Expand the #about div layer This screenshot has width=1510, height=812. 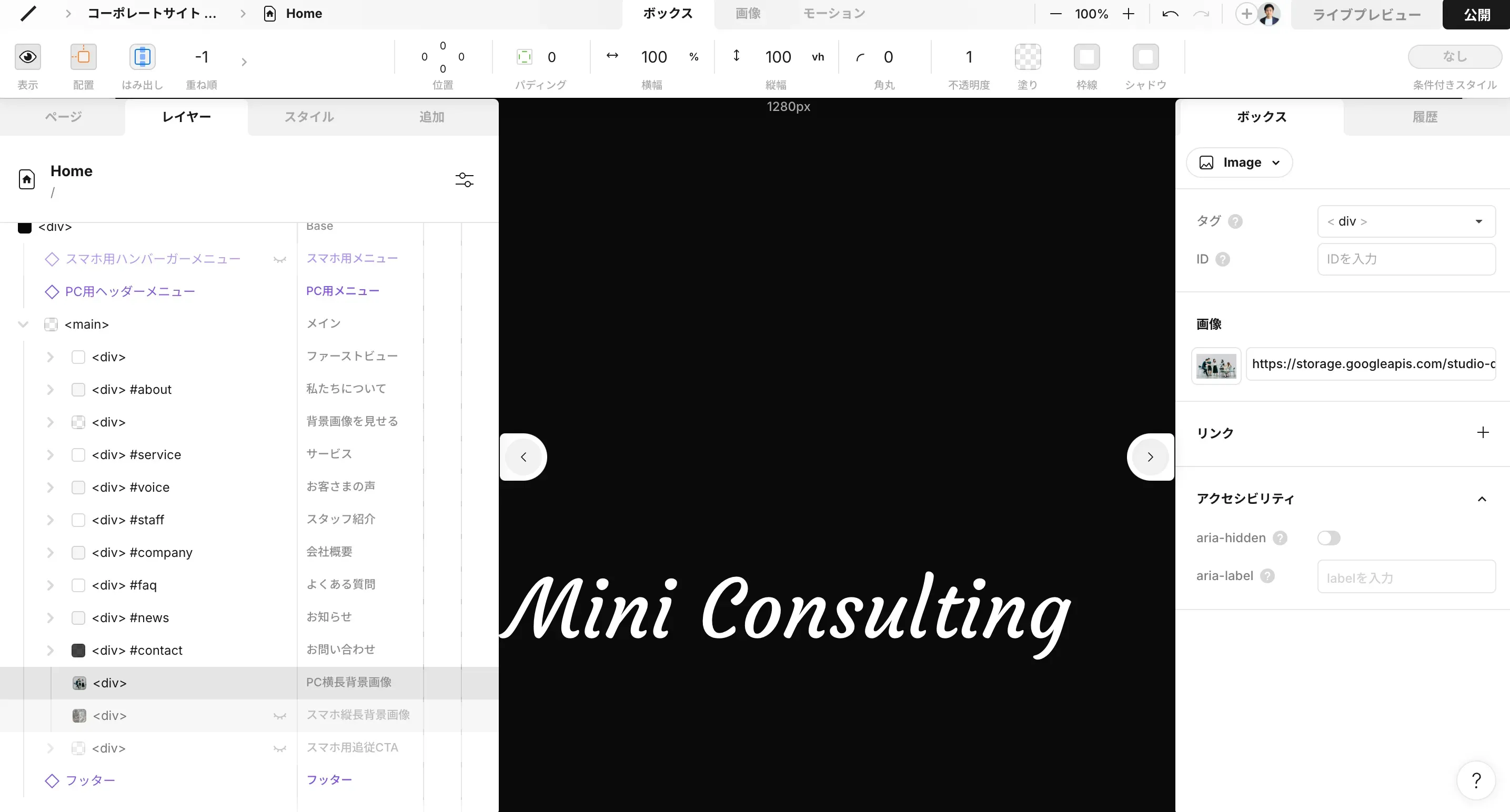pyautogui.click(x=51, y=390)
